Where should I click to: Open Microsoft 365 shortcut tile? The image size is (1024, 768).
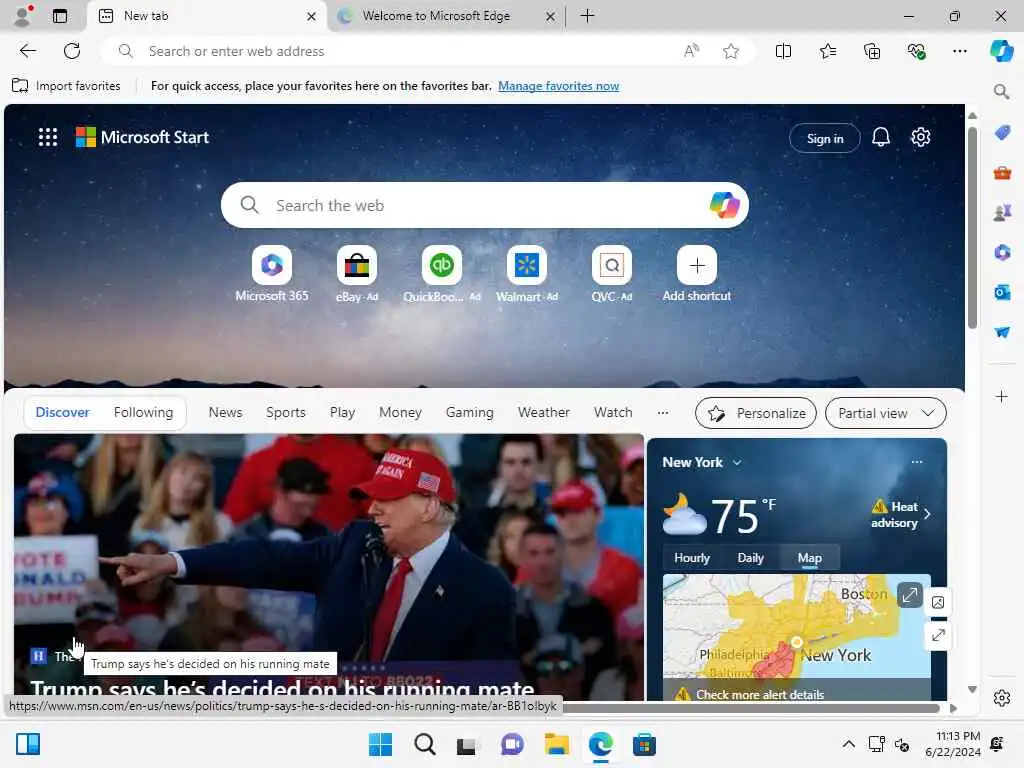pos(272,265)
